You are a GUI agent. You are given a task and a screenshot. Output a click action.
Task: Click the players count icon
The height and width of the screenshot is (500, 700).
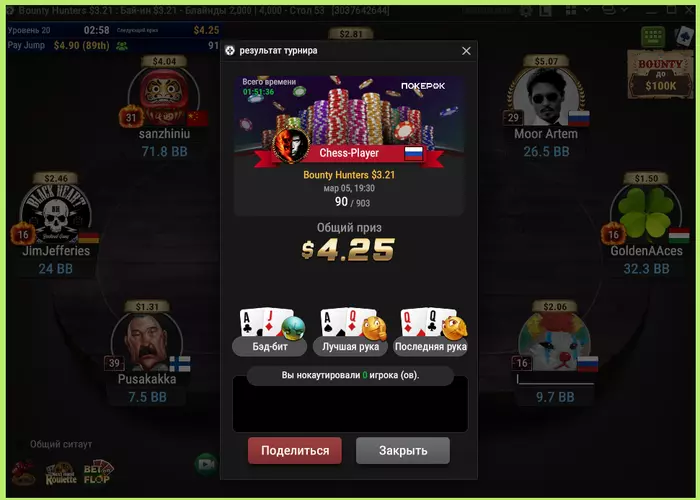(121, 46)
